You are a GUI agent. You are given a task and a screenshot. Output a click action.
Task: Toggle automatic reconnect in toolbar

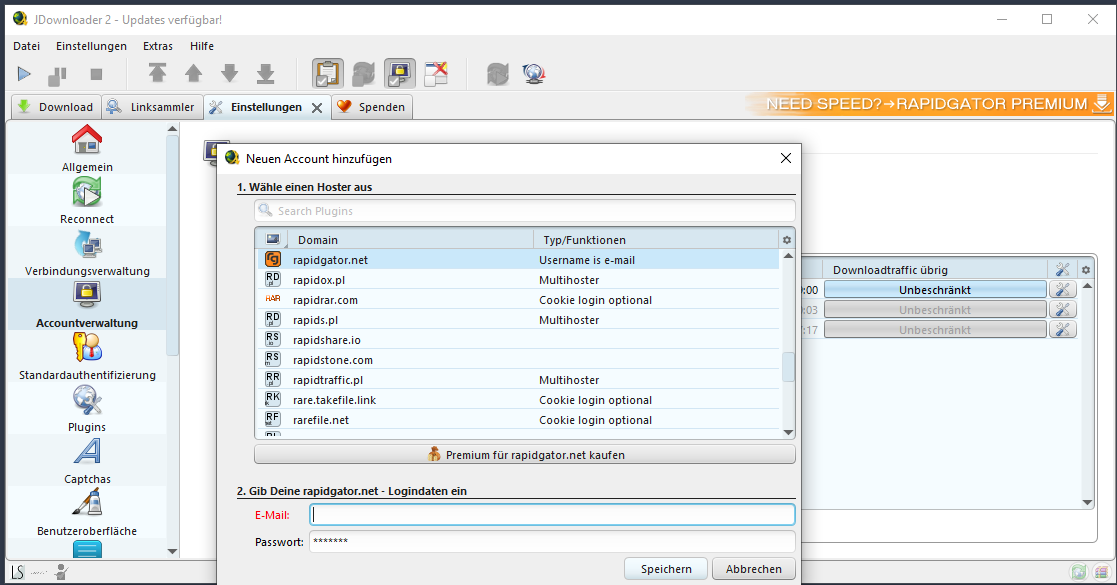click(x=363, y=73)
